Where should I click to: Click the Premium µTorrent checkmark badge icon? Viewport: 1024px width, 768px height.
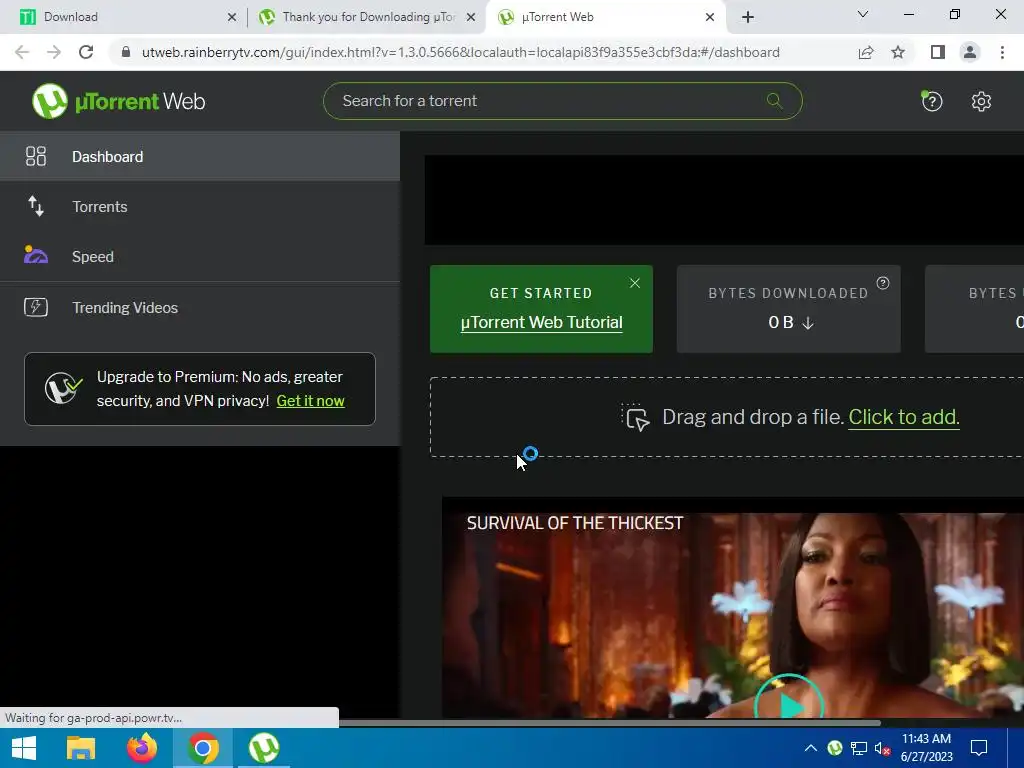(63, 389)
